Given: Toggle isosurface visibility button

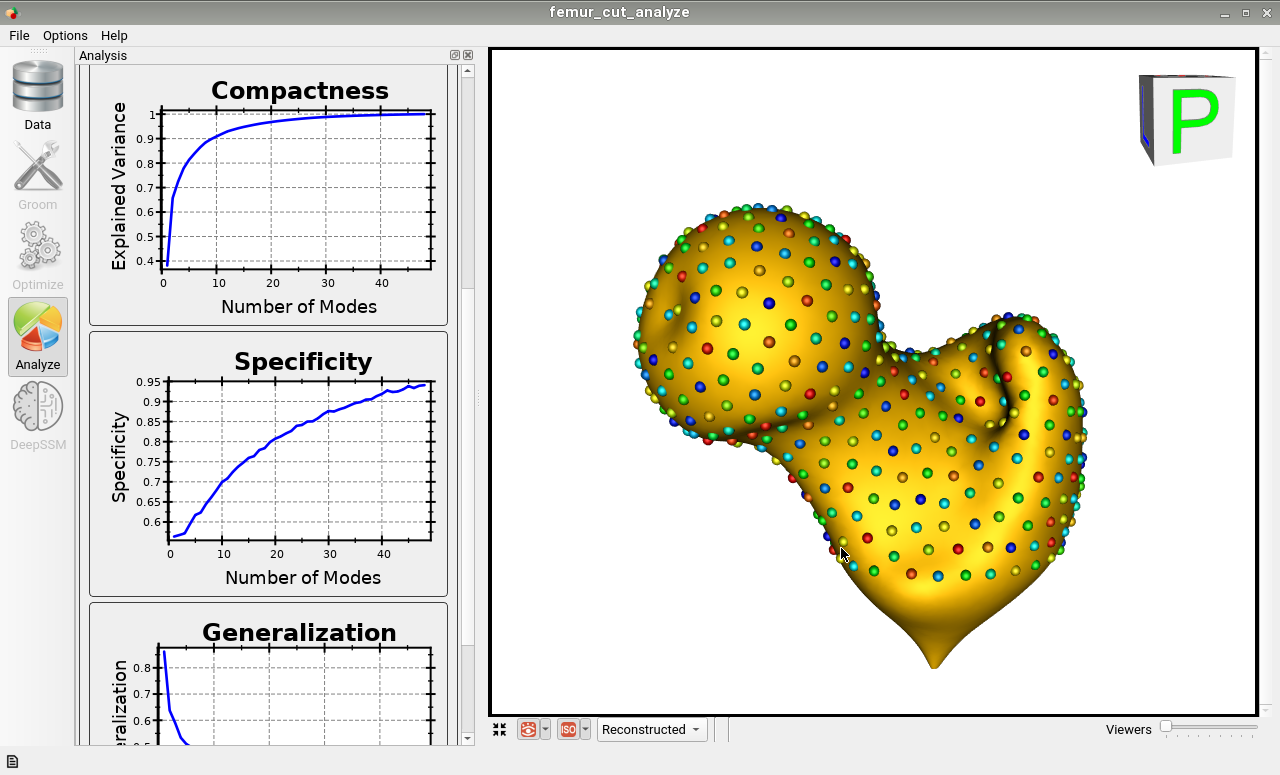Looking at the screenshot, I should [x=568, y=730].
